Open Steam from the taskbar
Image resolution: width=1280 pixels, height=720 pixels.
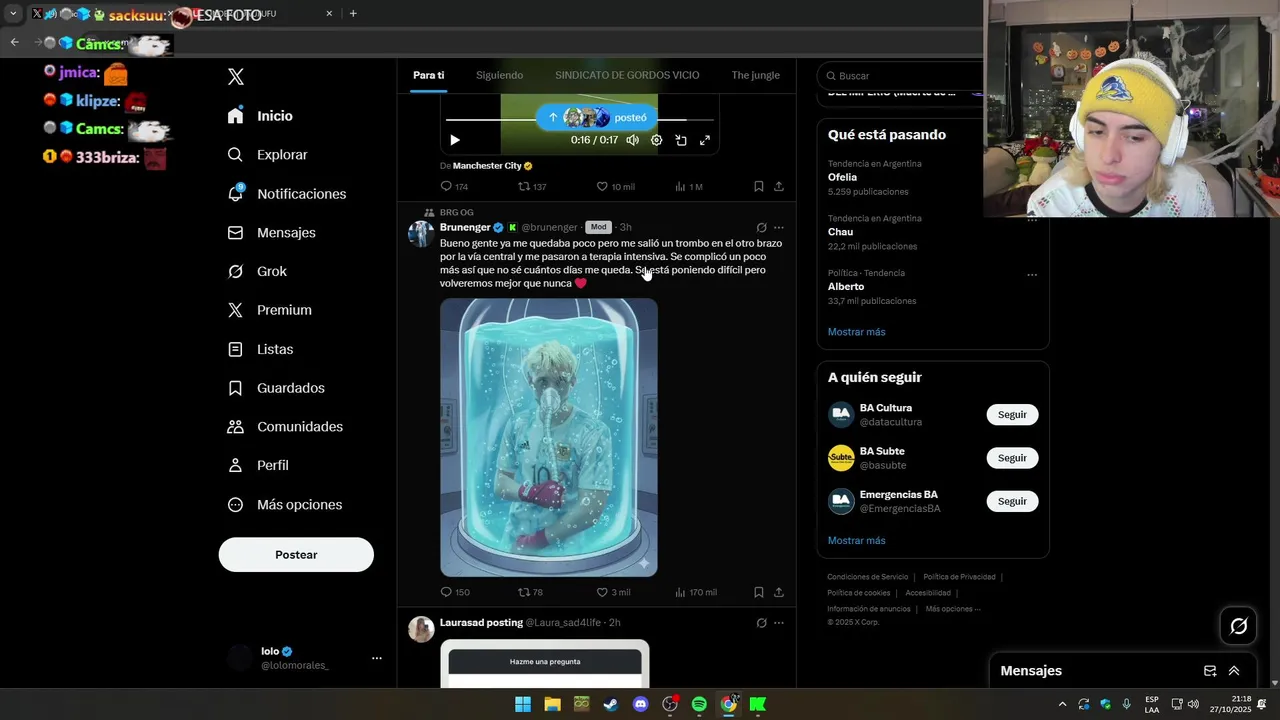coord(610,704)
